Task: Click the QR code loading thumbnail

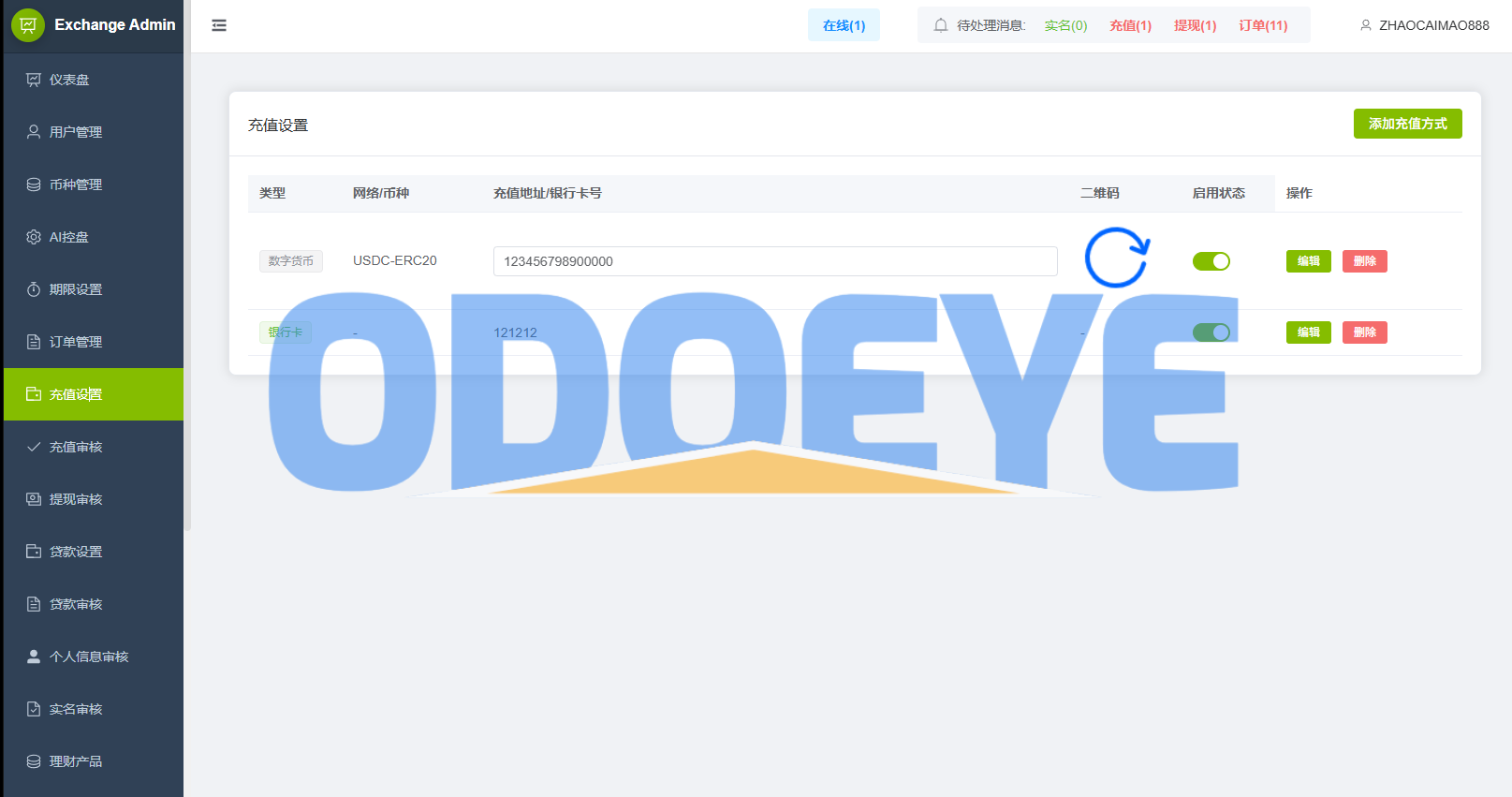Action: point(1116,258)
